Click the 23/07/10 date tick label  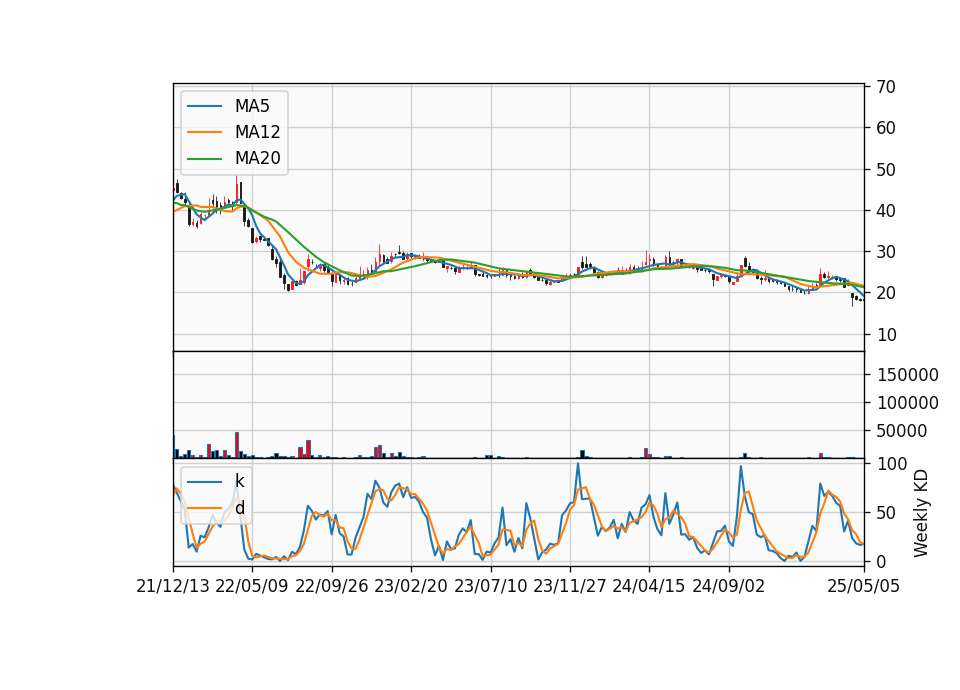point(490,586)
